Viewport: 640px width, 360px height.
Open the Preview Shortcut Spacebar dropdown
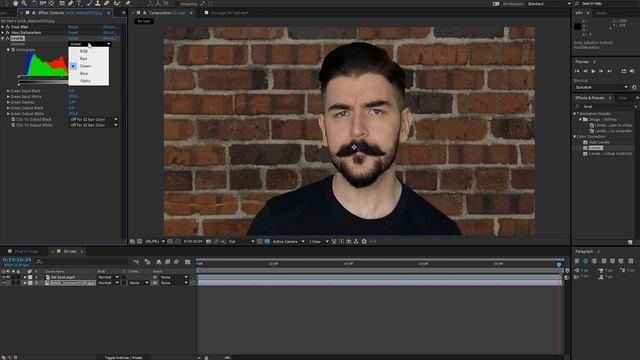coord(601,87)
